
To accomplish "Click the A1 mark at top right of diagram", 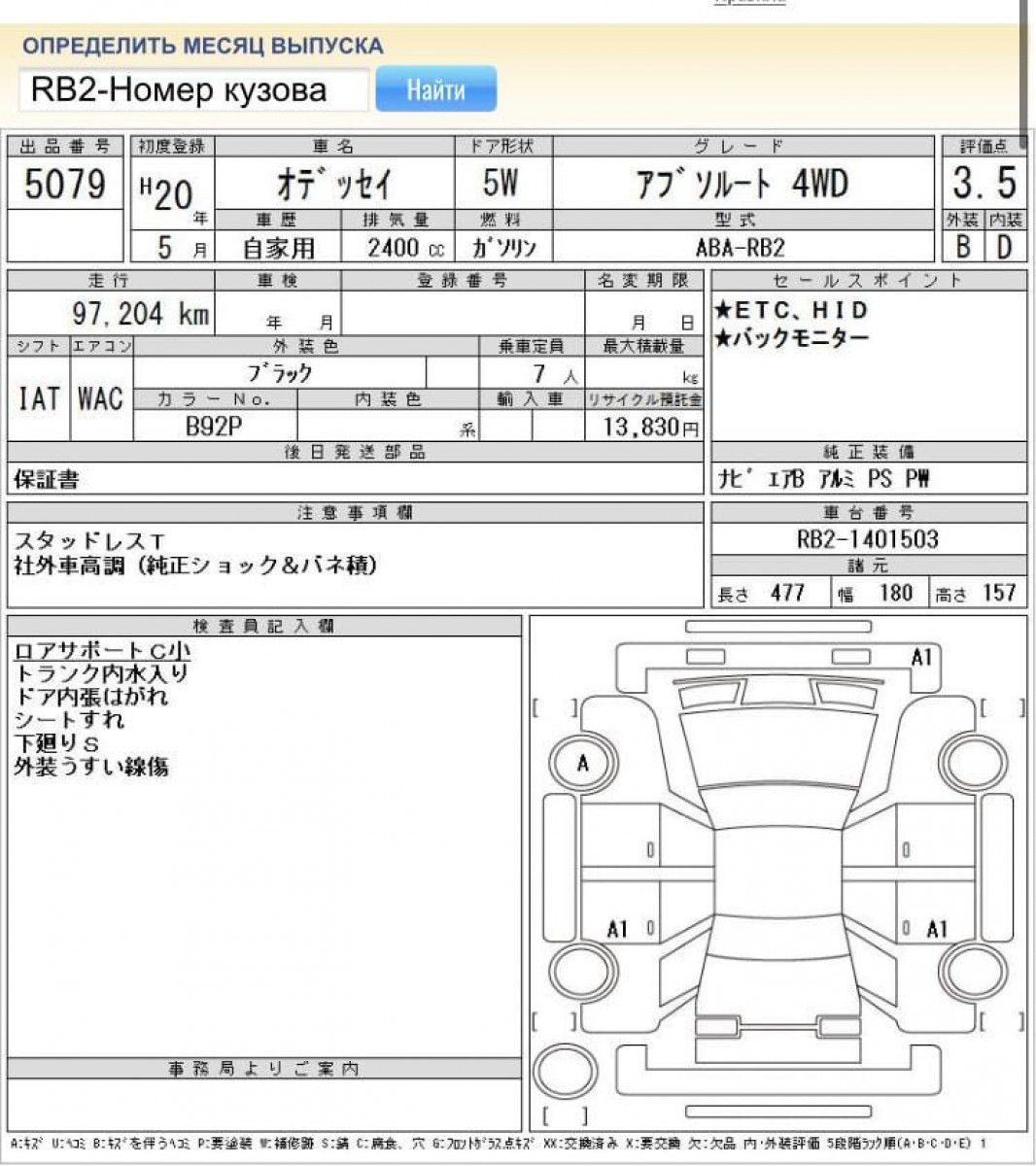I will coord(920,658).
